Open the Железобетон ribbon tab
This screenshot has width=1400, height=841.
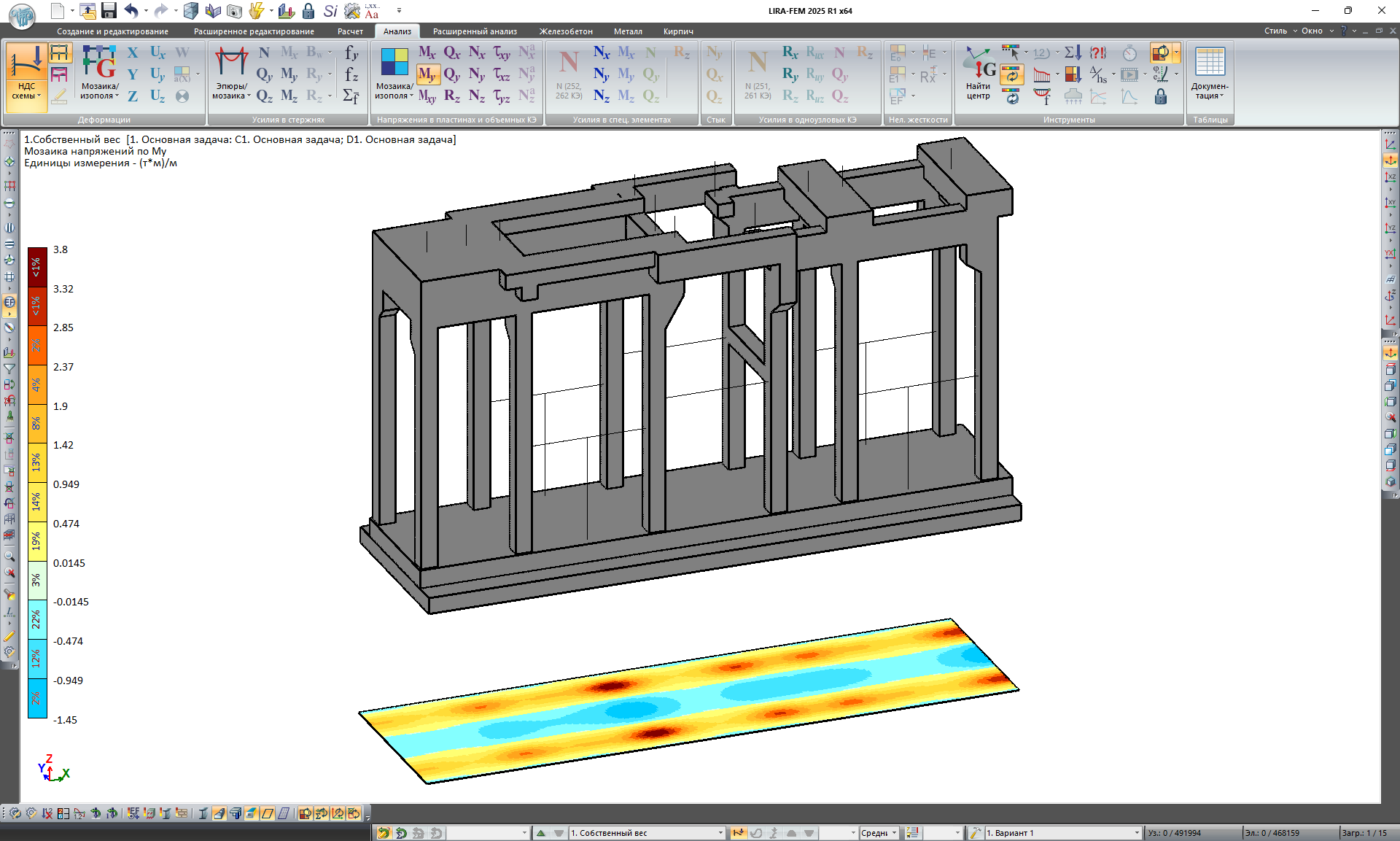(x=565, y=31)
